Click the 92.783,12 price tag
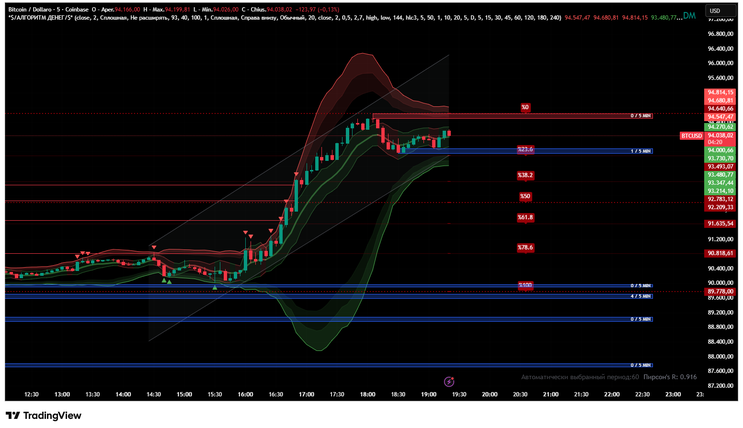 tap(720, 199)
